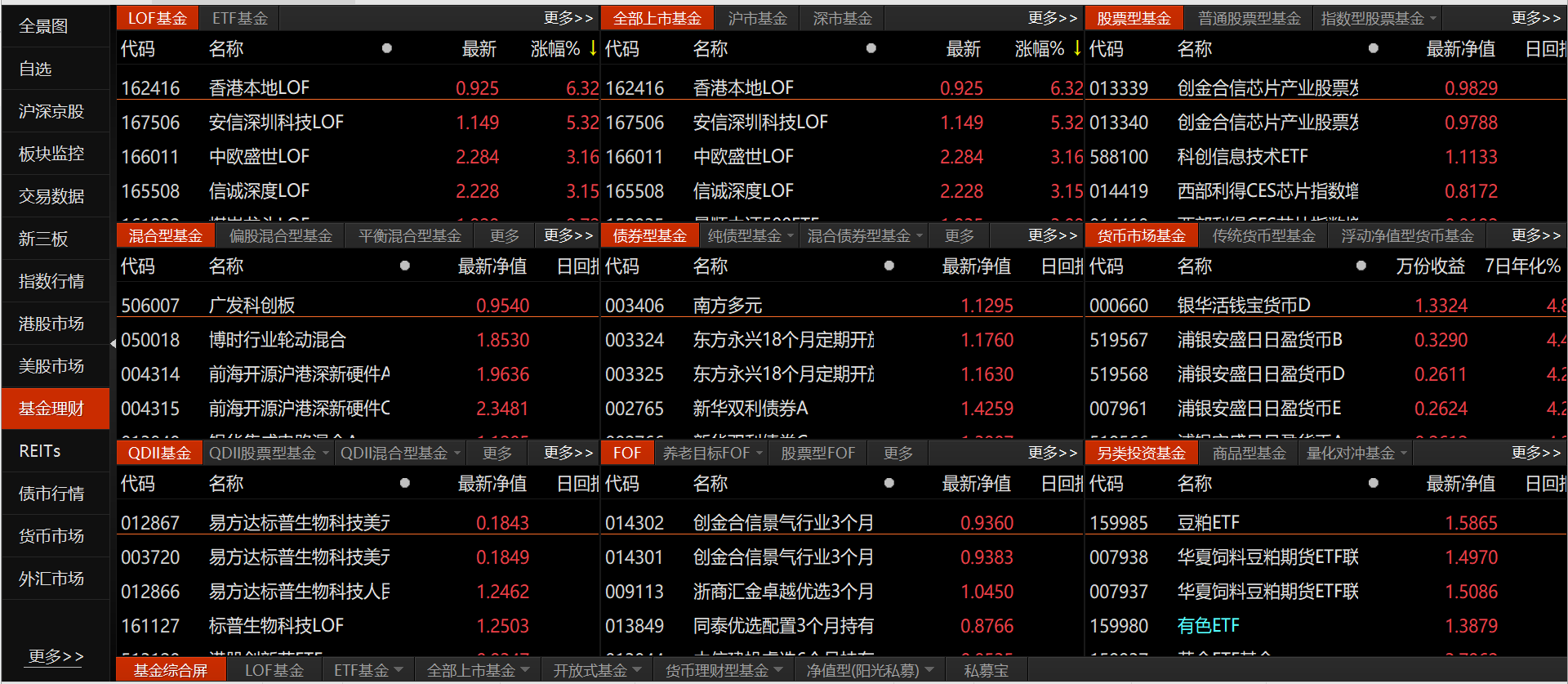1568x684 pixels.
Task: Go to 自选 in the sidebar
Action: [56, 69]
